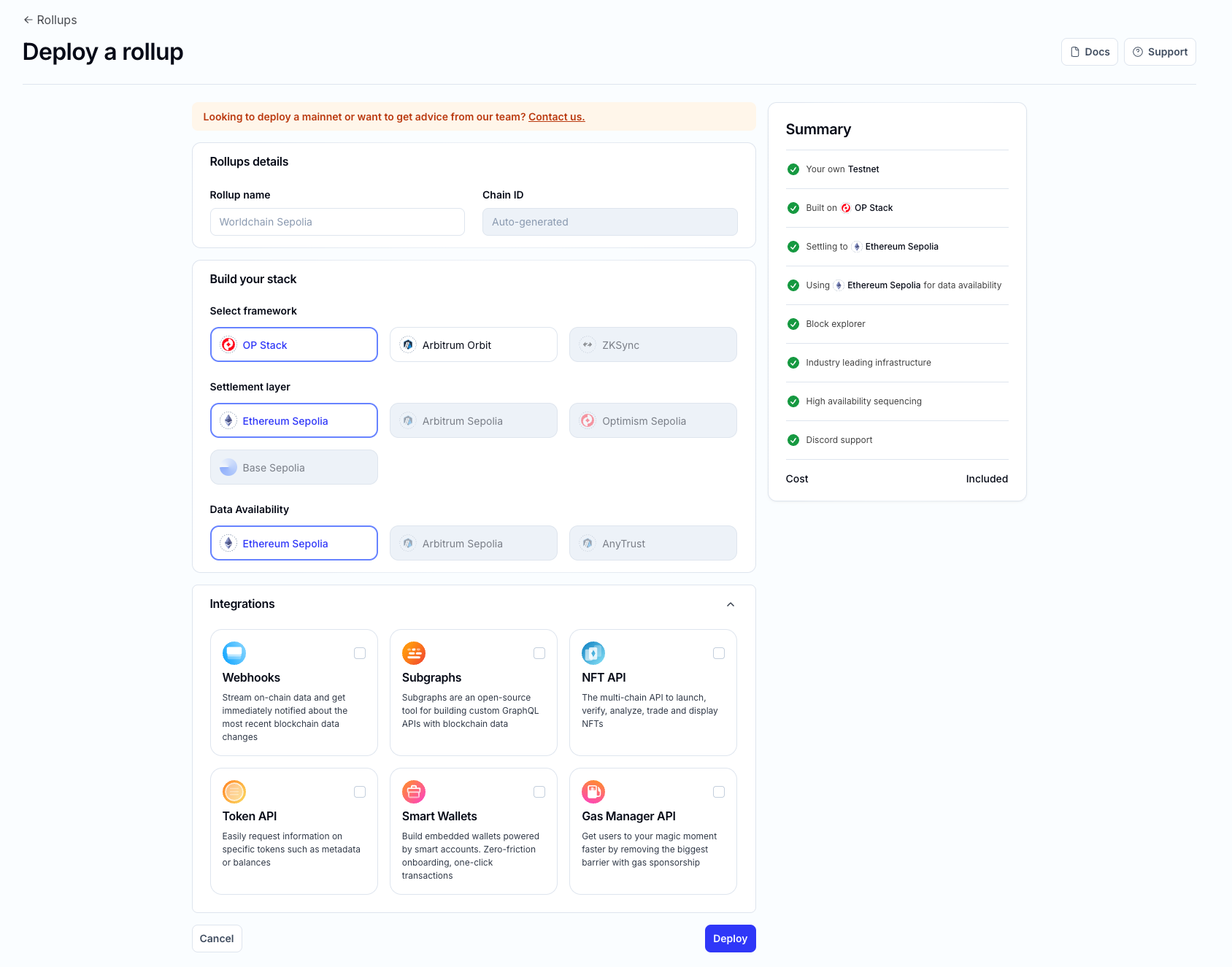The height and width of the screenshot is (967, 1232).
Task: Click the Gas Manager API card title
Action: pyautogui.click(x=628, y=816)
